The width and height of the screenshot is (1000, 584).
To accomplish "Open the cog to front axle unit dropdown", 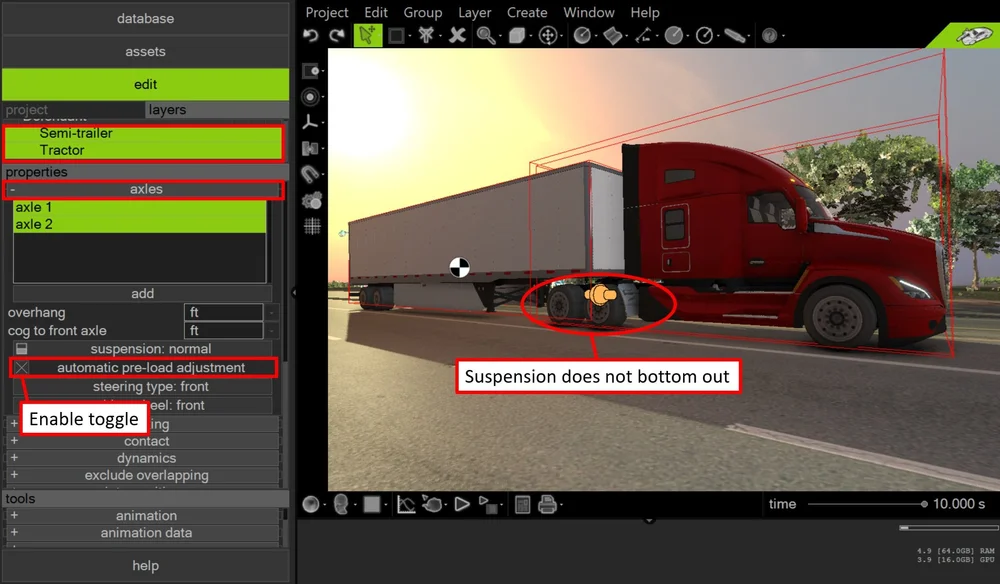I will tap(272, 330).
